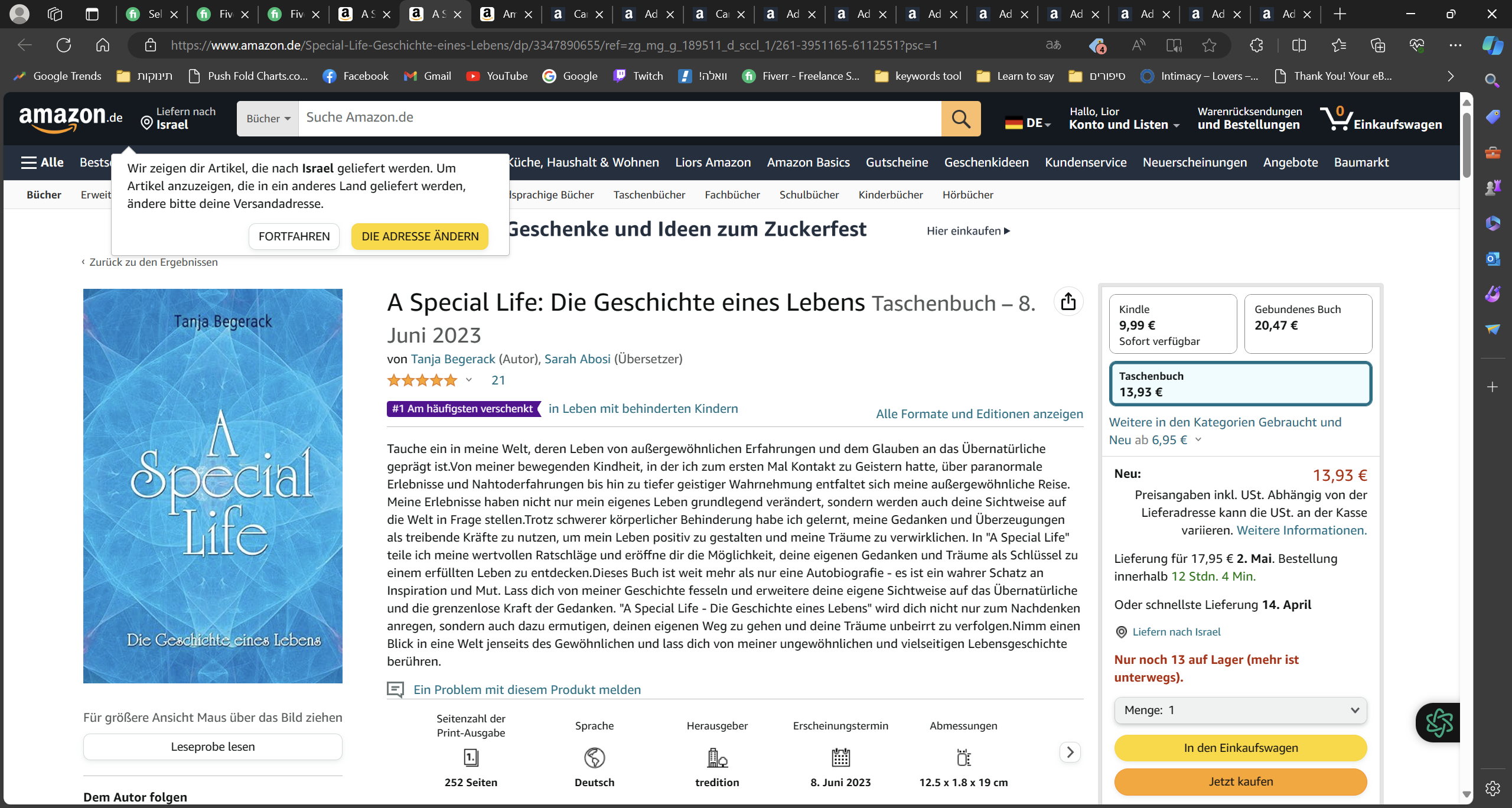This screenshot has width=1512, height=808.
Task: Open Weitere Informationen tax link
Action: point(1302,530)
